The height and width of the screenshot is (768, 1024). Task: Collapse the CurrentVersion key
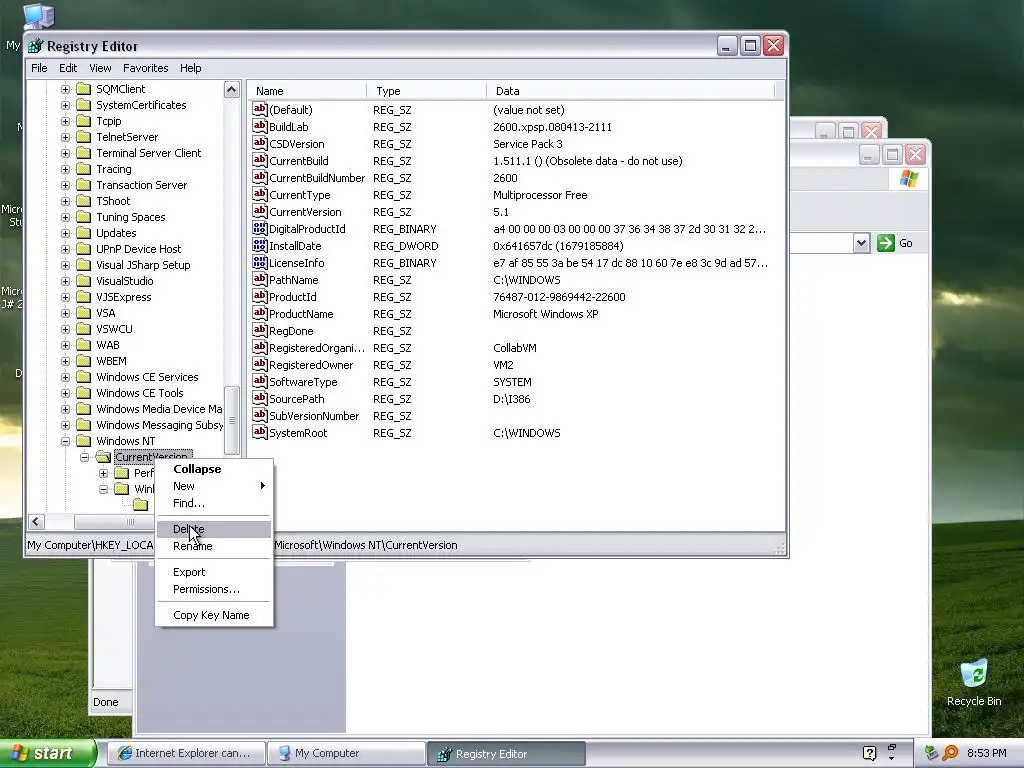[84, 457]
